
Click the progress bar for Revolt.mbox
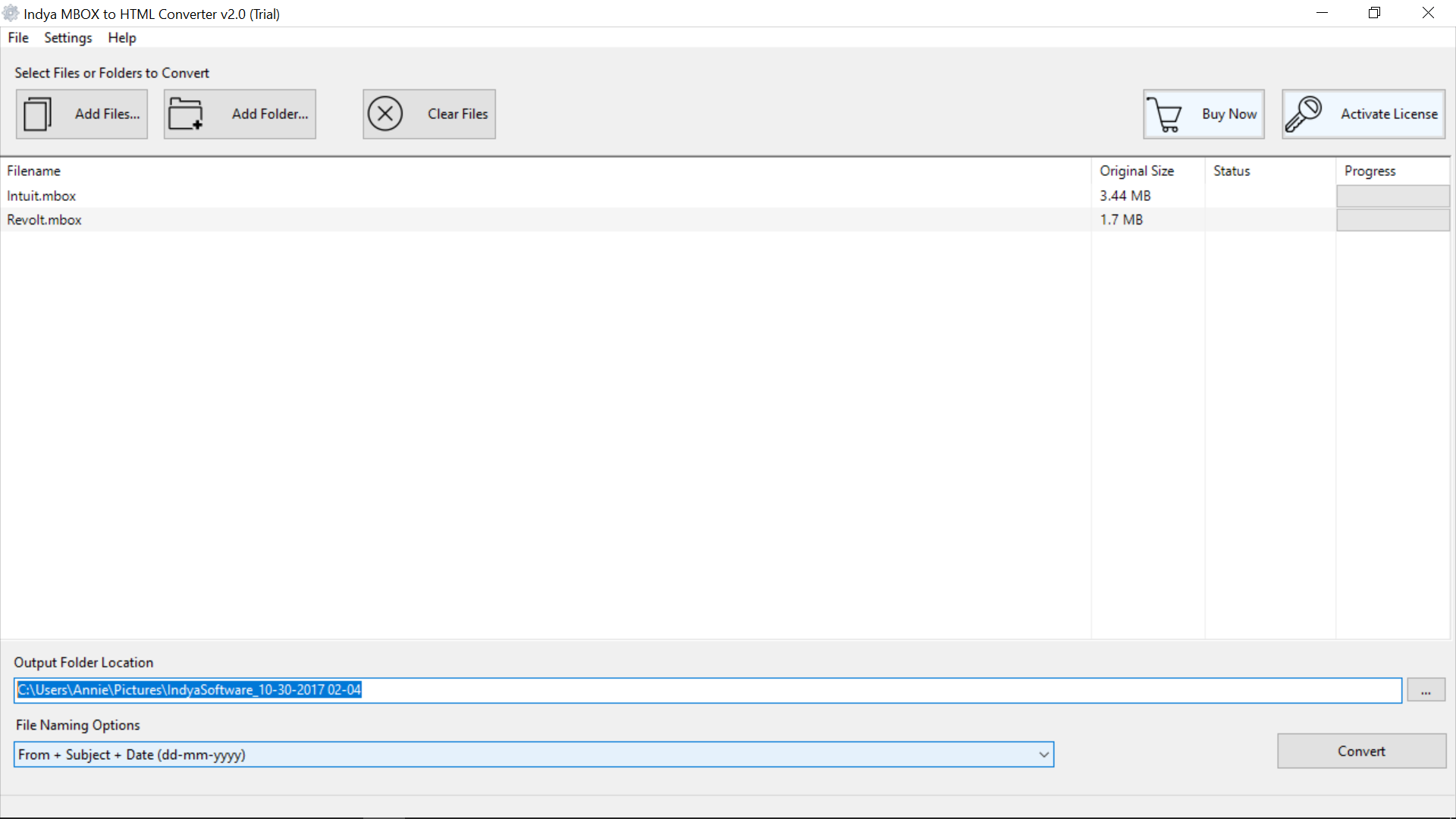tap(1393, 220)
